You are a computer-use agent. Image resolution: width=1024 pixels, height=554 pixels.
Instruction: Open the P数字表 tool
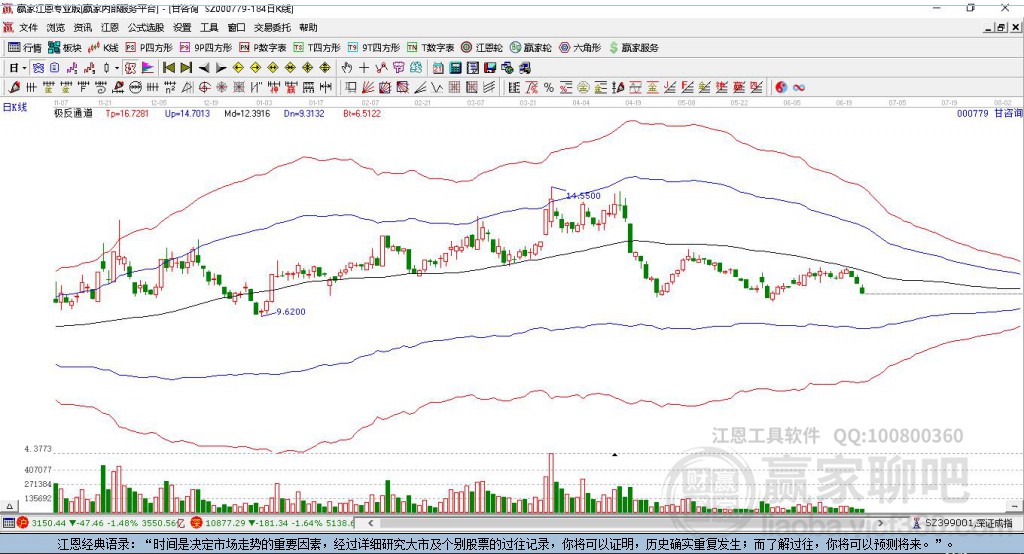tap(263, 48)
